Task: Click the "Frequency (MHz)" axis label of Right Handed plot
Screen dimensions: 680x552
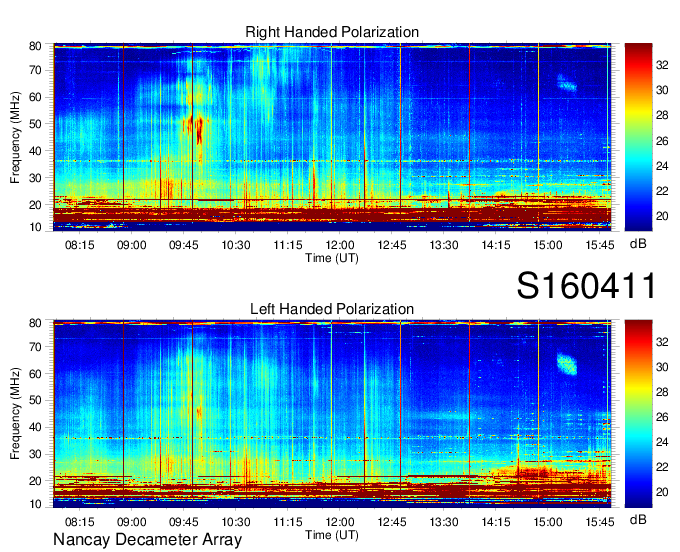Action: pos(15,137)
